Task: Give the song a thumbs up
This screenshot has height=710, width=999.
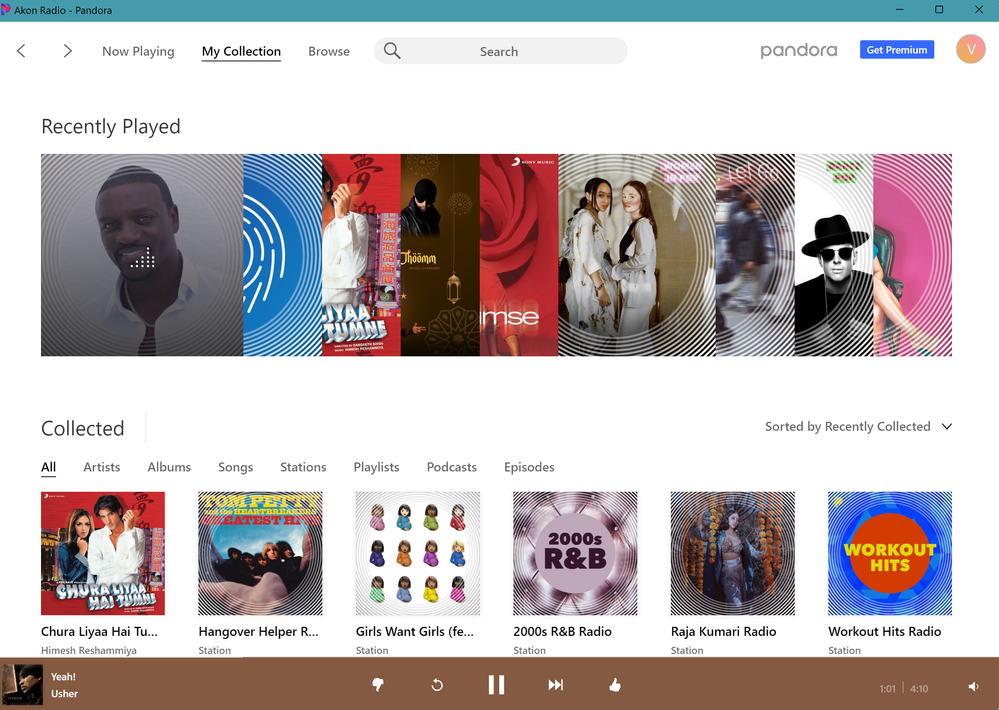Action: [x=615, y=685]
